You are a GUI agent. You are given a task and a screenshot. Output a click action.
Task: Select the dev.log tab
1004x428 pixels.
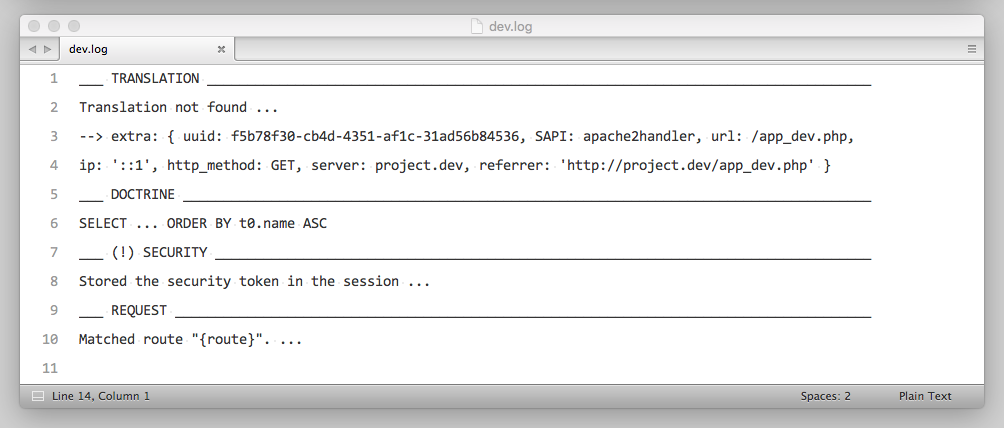[x=110, y=48]
